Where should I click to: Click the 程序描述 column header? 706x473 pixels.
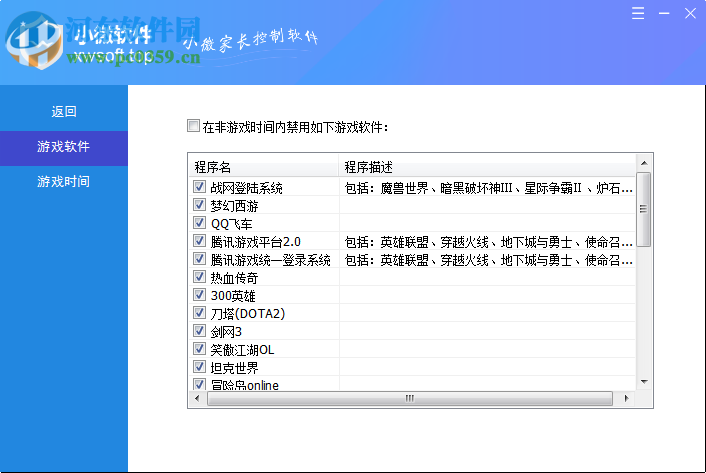487,167
